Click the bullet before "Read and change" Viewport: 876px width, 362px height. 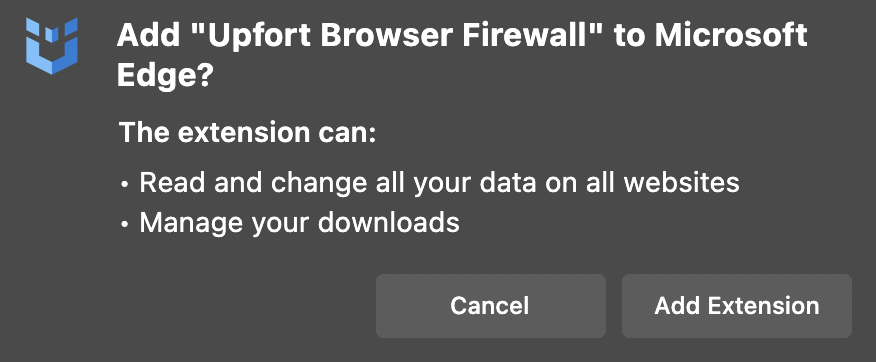pos(125,184)
